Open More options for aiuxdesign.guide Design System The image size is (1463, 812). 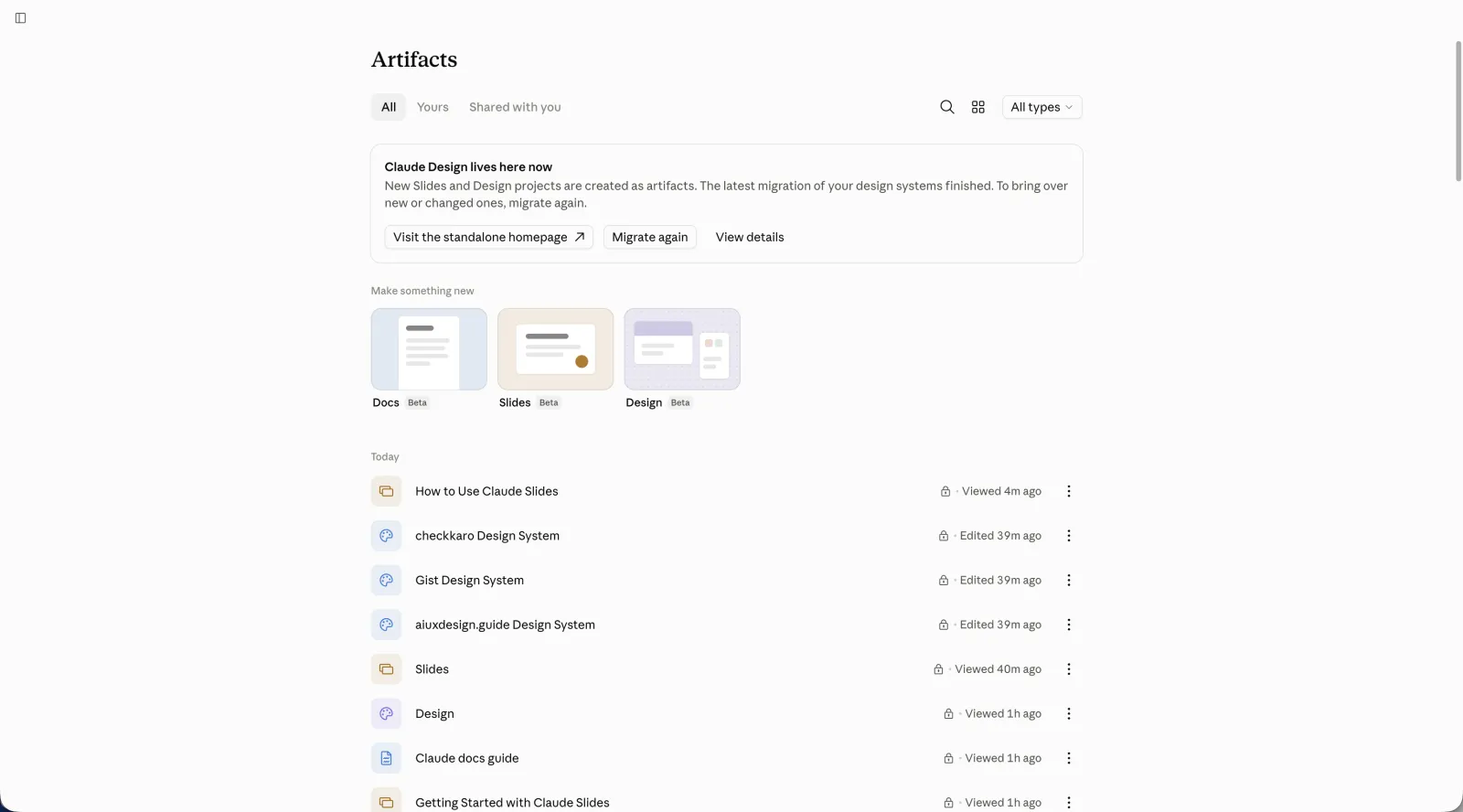pyautogui.click(x=1068, y=625)
